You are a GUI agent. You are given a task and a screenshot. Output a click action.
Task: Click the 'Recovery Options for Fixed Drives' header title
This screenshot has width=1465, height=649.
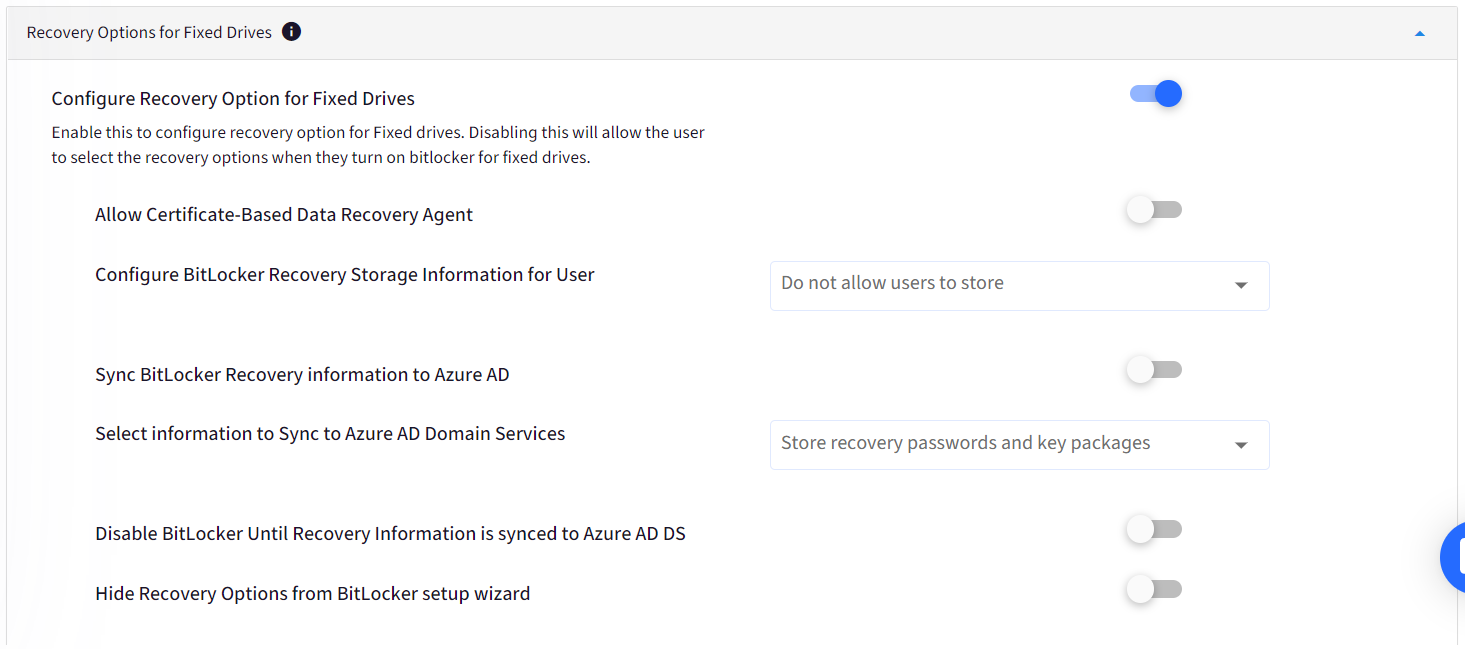(149, 33)
